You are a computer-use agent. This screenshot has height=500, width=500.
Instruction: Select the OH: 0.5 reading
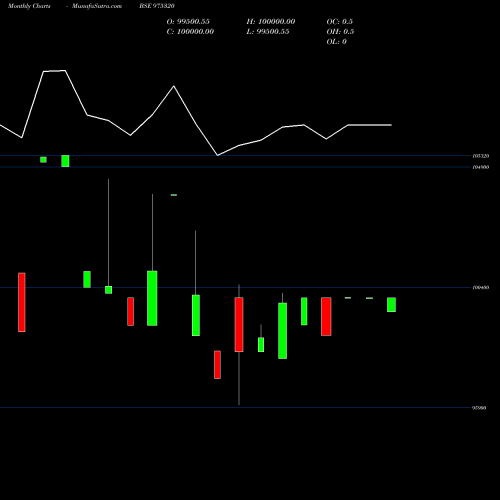(340, 31)
